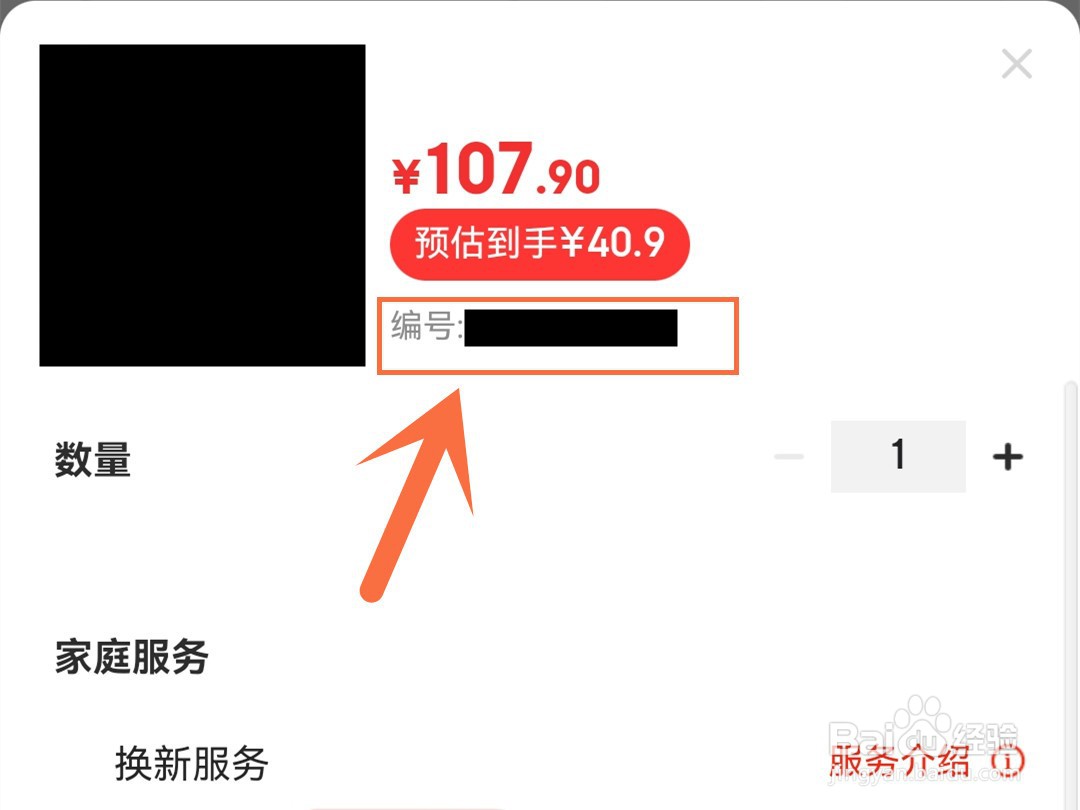Open the 服务介绍 link

pyautogui.click(x=900, y=761)
